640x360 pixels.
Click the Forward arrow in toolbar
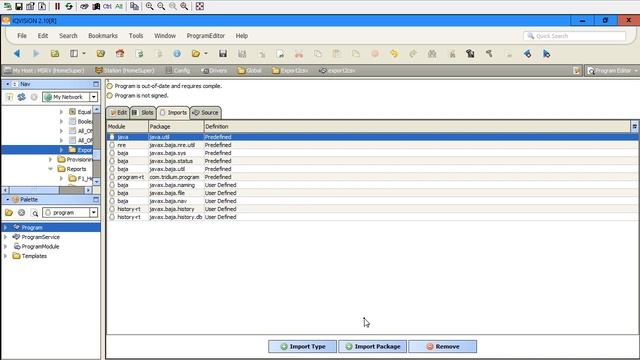36,53
